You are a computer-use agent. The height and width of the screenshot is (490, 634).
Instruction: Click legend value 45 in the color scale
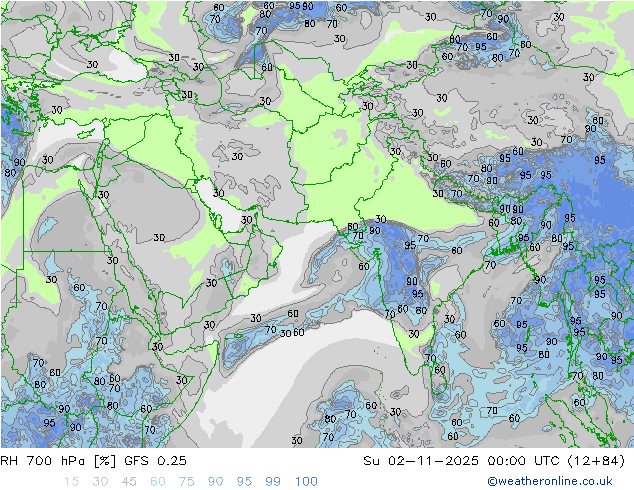[x=129, y=482]
